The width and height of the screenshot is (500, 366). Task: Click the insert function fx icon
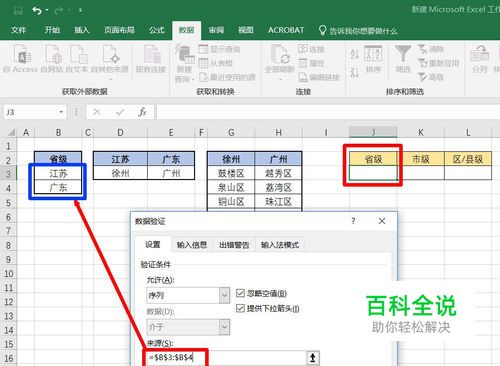(x=142, y=112)
